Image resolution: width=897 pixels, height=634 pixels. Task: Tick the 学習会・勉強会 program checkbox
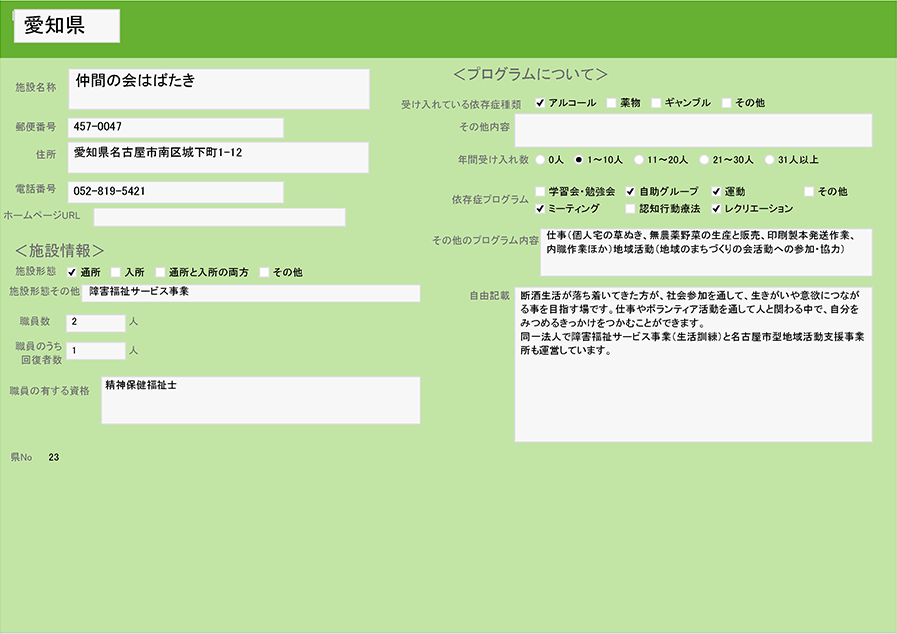[x=541, y=191]
